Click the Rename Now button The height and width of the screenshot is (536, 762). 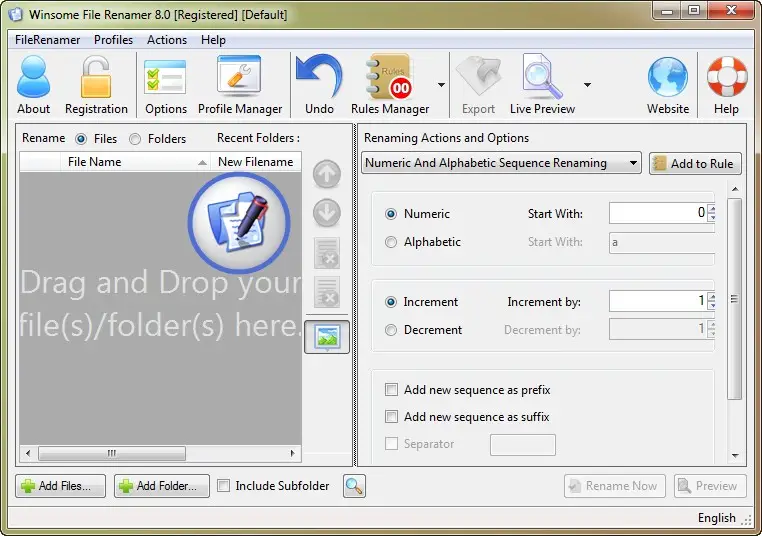click(614, 486)
